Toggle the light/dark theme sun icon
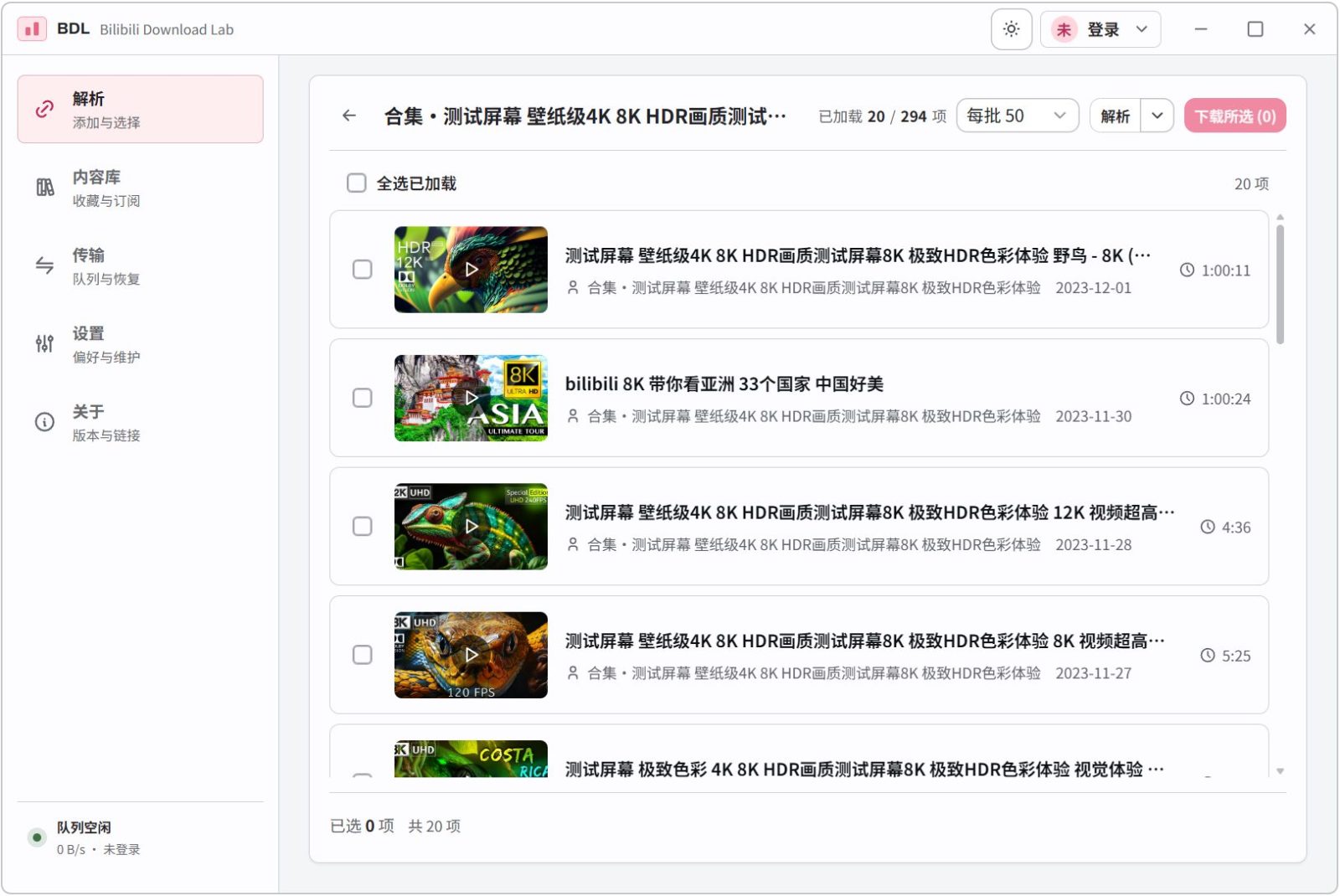The width and height of the screenshot is (1340, 896). click(1011, 29)
